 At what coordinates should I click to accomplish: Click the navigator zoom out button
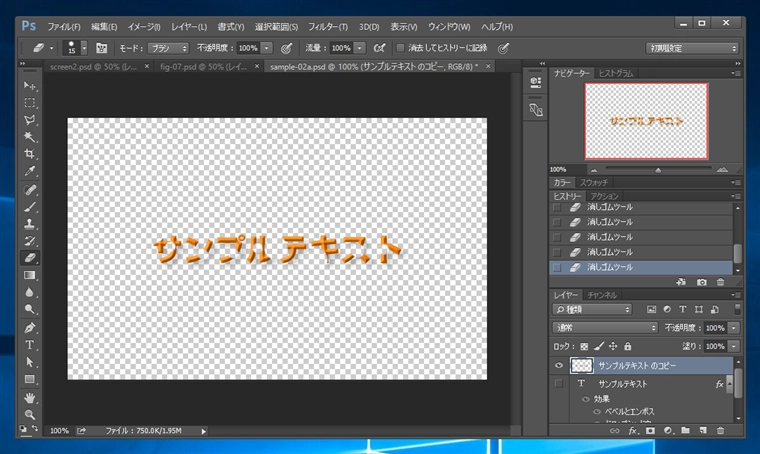coord(594,170)
